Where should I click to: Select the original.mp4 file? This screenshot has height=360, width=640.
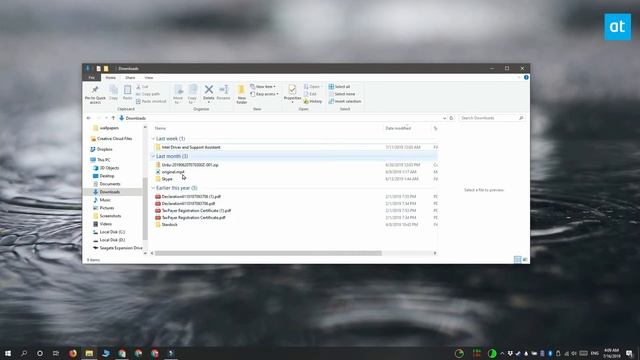click(173, 172)
